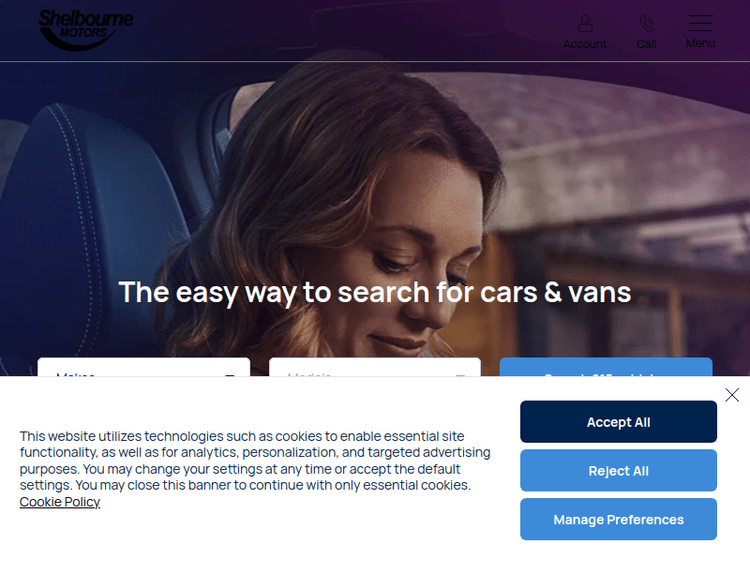This screenshot has width=750, height=563.
Task: Tap the Call phone icon
Action: tap(646, 23)
